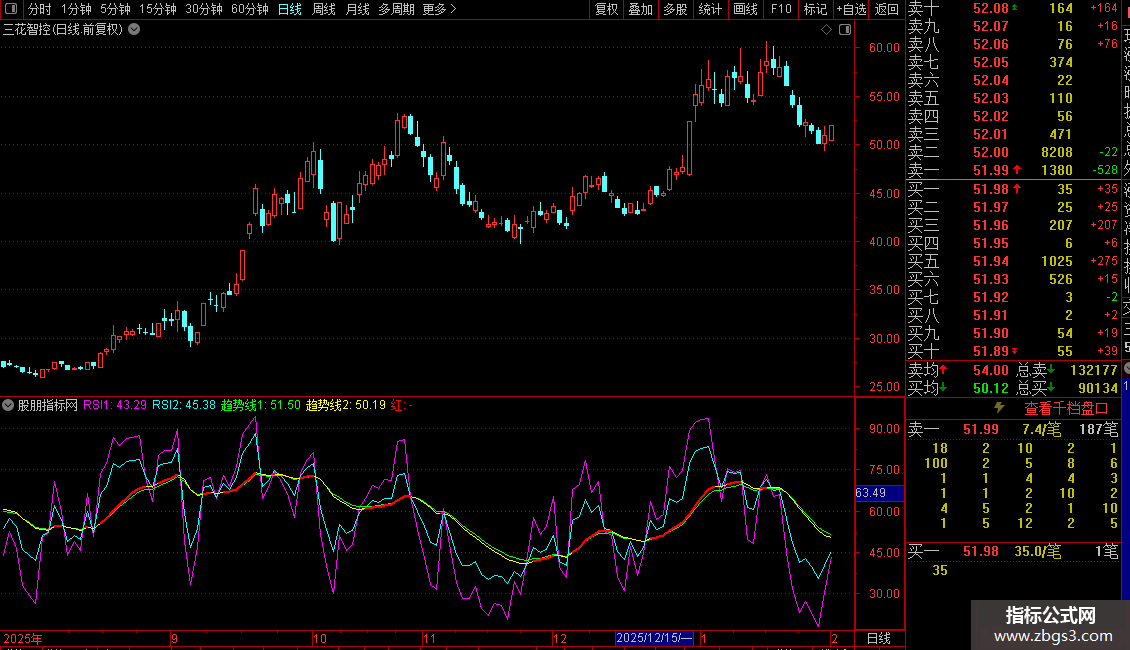Select the 5分钟 period
Screen dimensions: 1130x650
pyautogui.click(x=115, y=9)
